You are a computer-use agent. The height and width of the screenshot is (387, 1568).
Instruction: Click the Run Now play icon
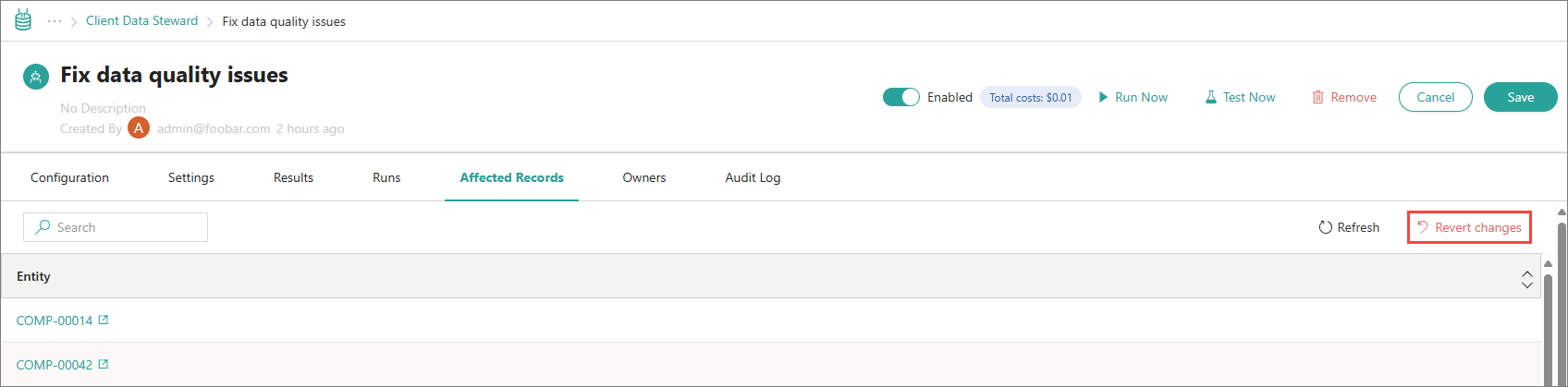pyautogui.click(x=1103, y=97)
